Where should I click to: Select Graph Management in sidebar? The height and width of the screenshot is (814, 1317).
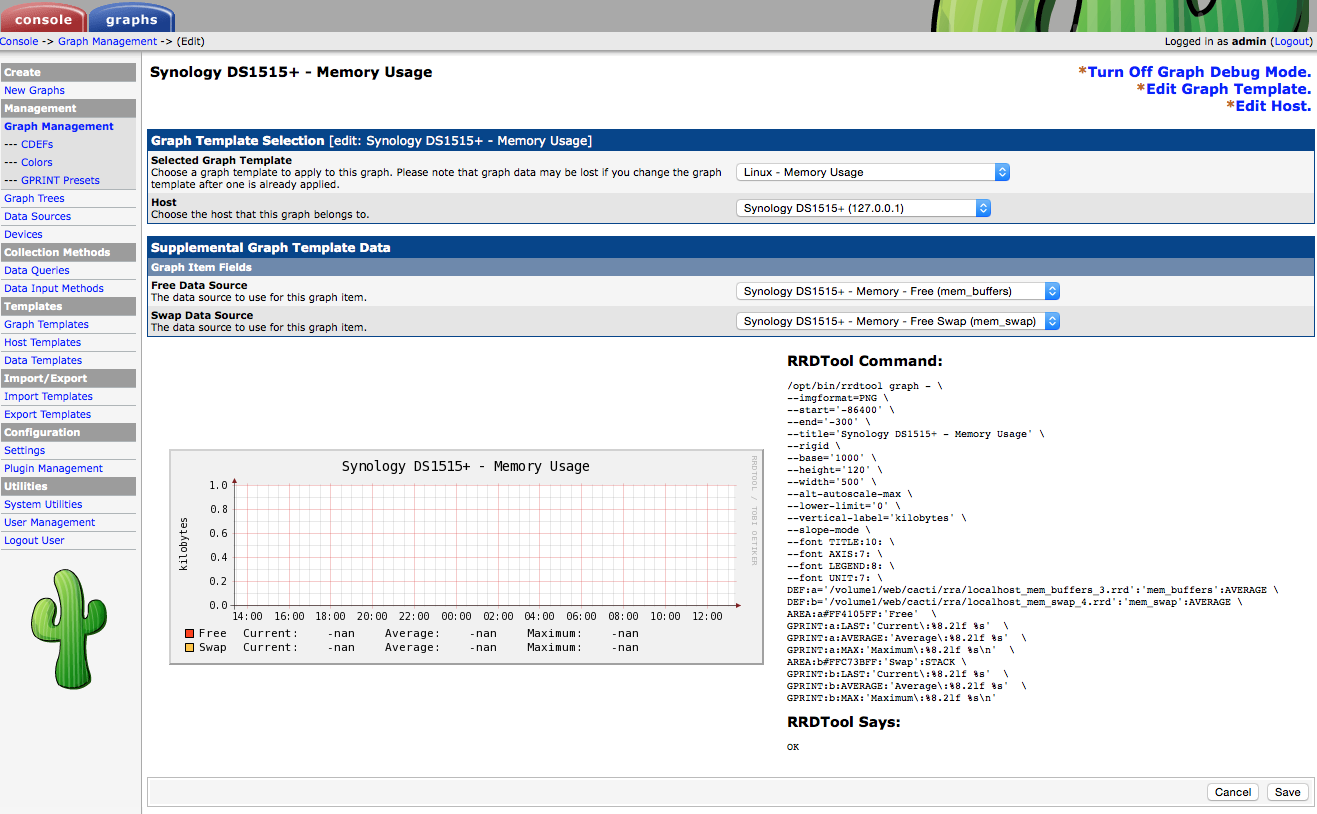(59, 126)
